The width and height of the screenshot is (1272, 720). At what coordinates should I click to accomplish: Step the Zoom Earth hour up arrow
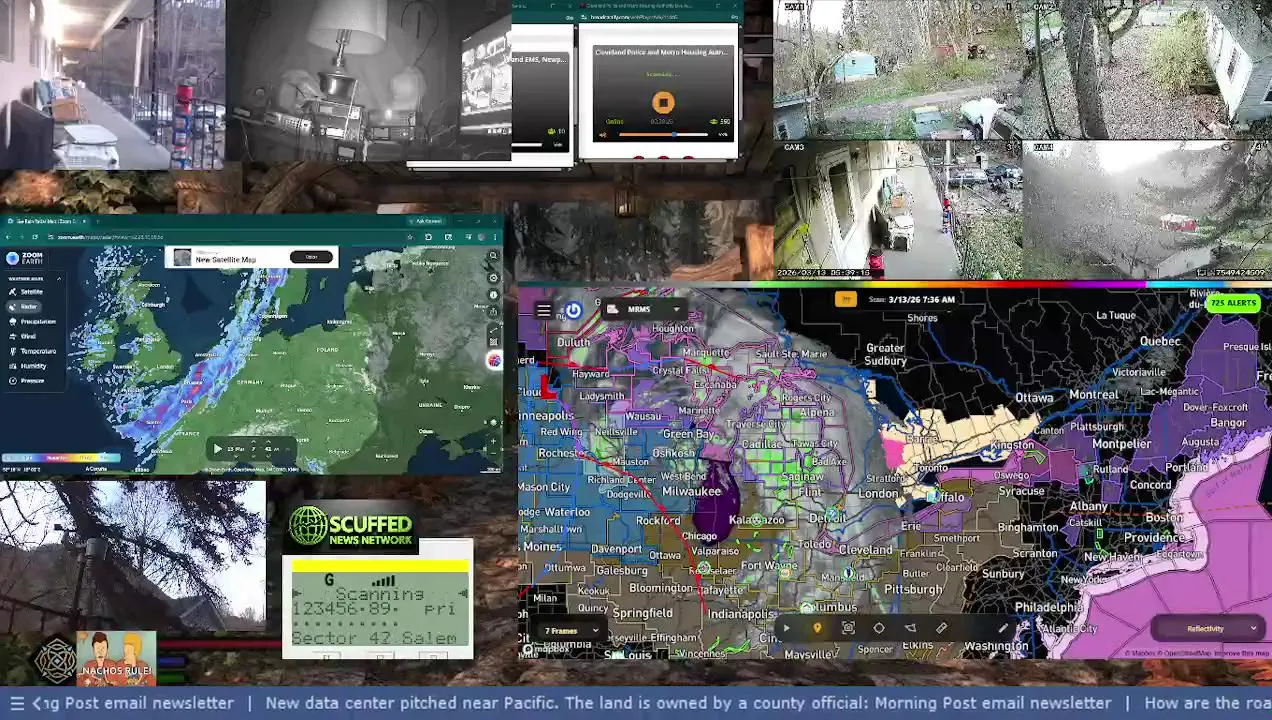coord(253,441)
